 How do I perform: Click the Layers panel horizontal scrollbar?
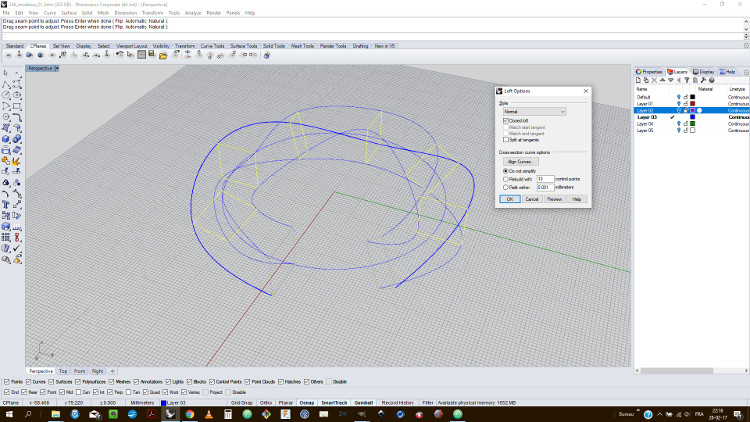(x=676, y=371)
